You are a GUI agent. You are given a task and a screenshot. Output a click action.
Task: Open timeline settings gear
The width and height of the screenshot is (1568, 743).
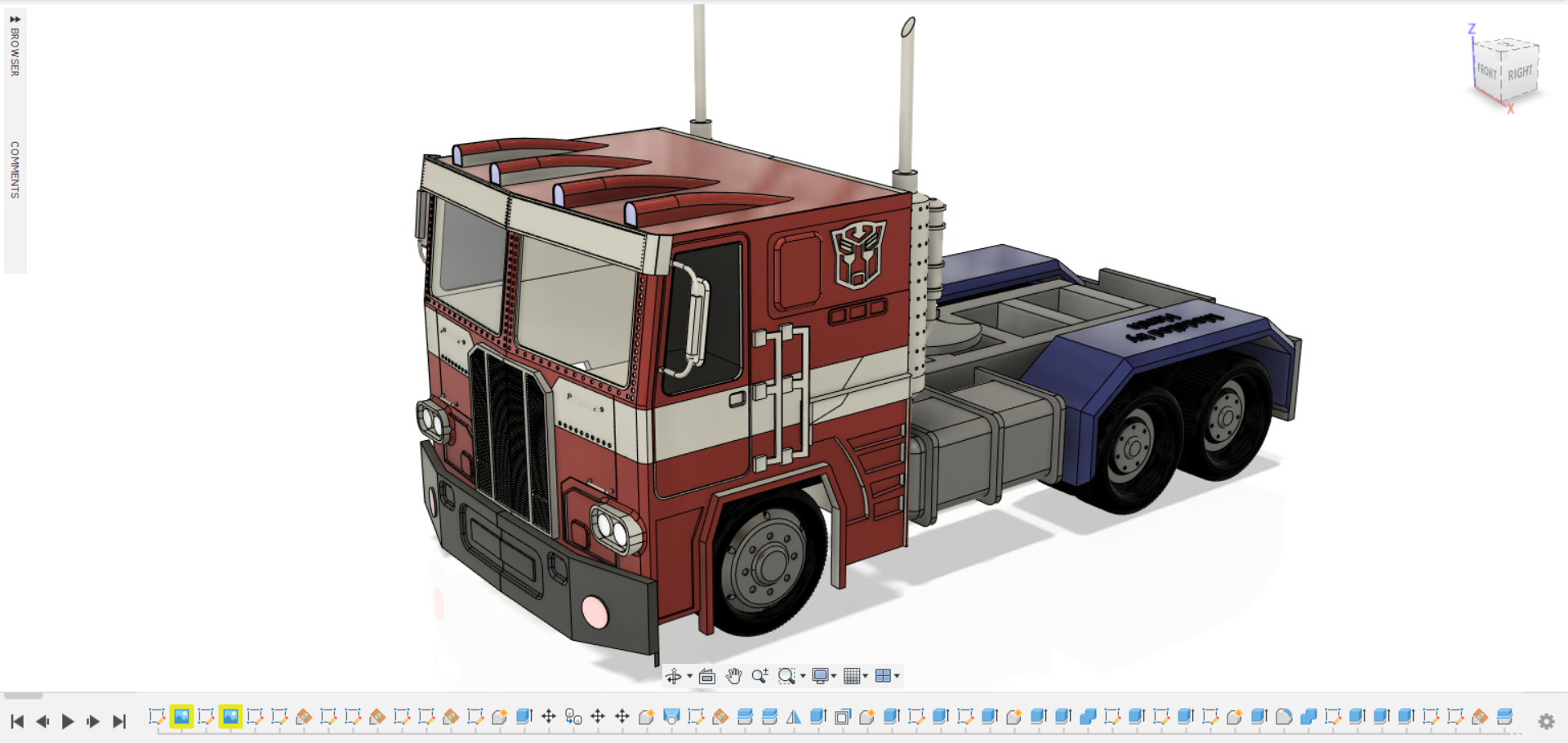1546,722
